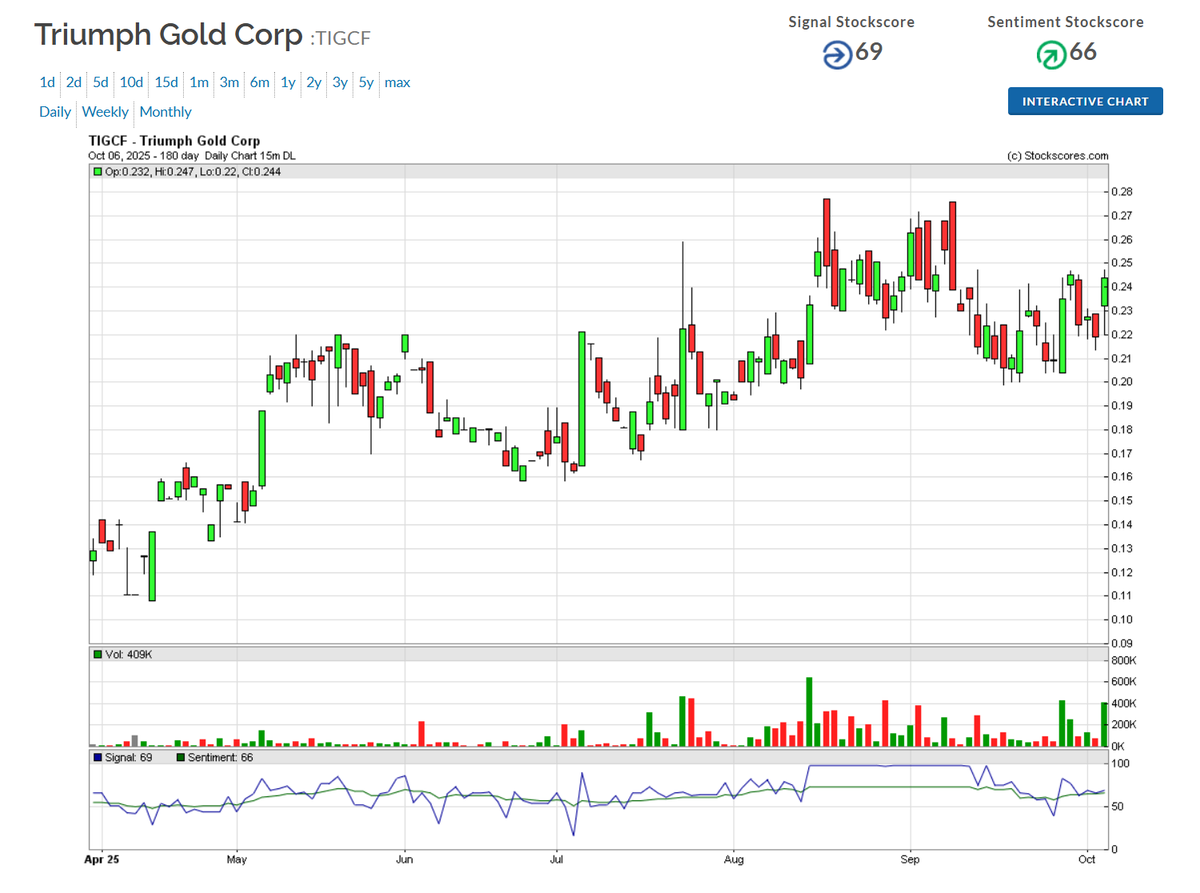Switch to Daily chart interval

coord(55,112)
